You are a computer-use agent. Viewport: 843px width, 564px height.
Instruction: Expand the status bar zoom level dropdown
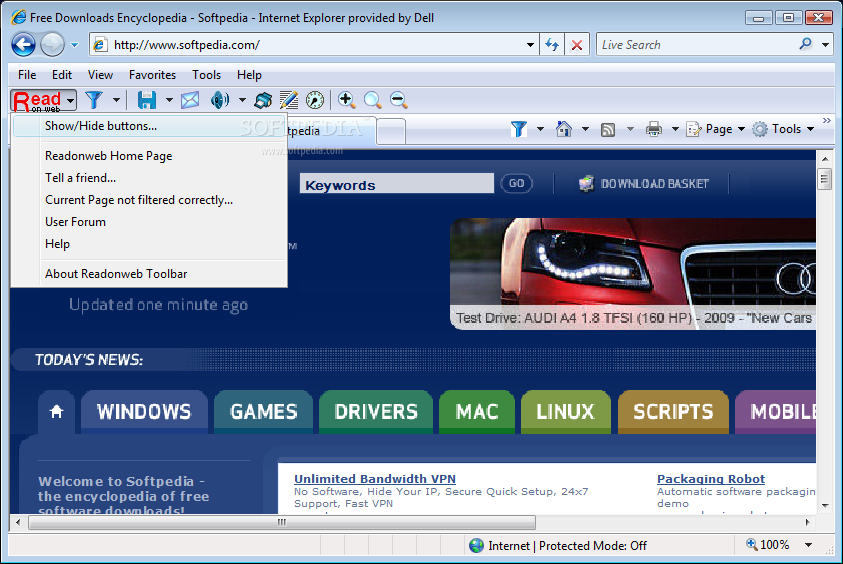(x=808, y=545)
